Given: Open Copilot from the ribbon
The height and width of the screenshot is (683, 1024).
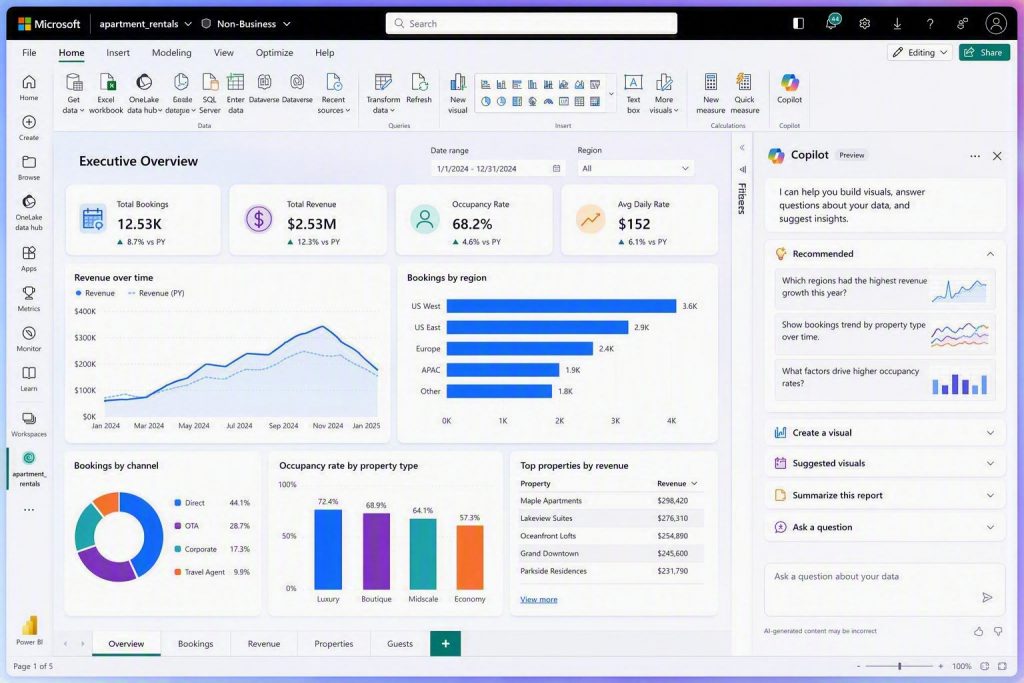Looking at the screenshot, I should coord(790,88).
